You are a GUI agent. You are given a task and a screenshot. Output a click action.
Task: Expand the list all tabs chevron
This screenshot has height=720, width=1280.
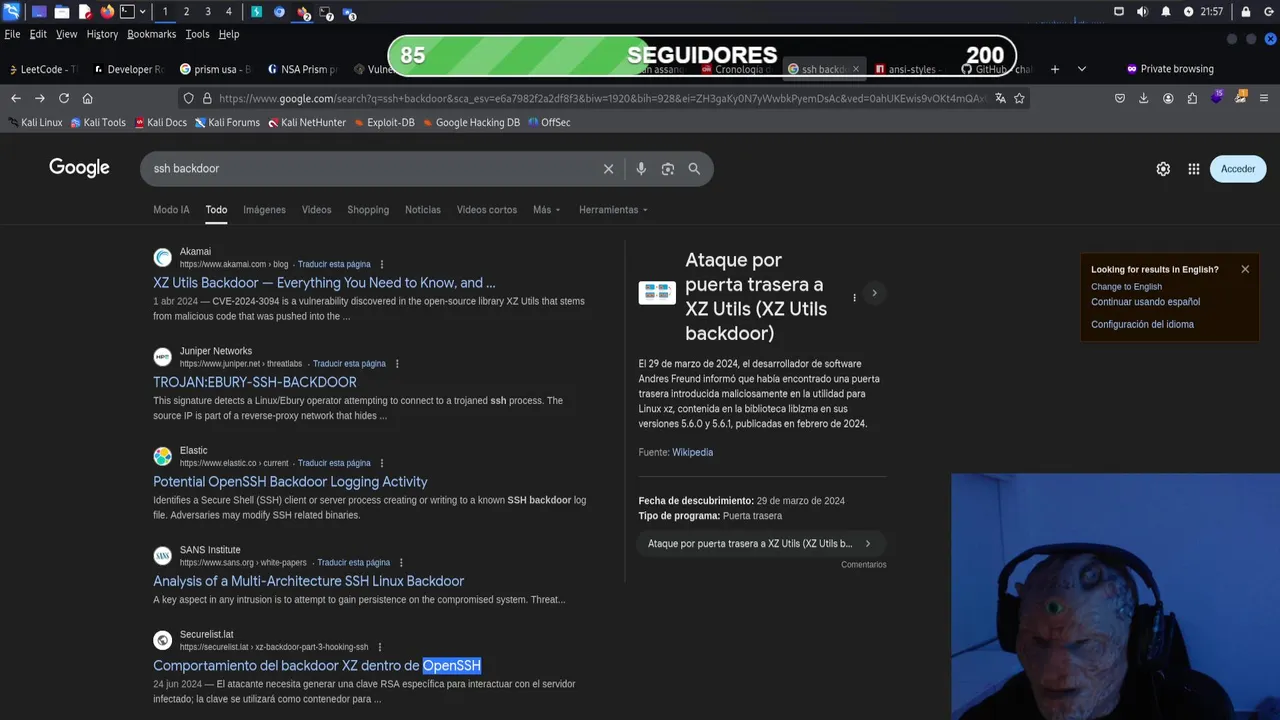pyautogui.click(x=1081, y=69)
